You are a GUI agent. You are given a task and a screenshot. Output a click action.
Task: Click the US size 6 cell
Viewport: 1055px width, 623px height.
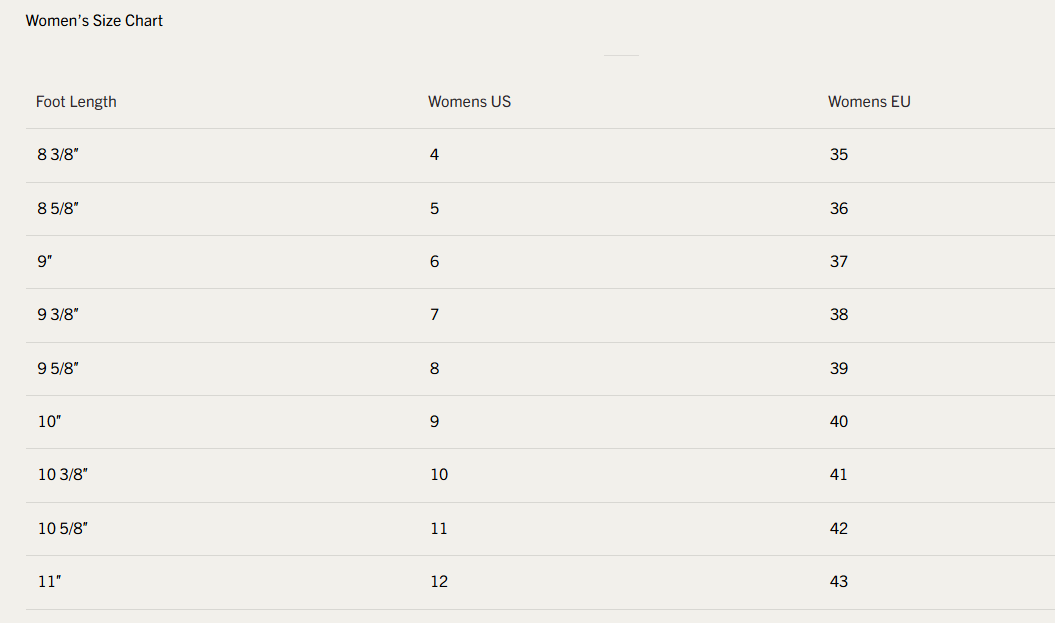435,262
